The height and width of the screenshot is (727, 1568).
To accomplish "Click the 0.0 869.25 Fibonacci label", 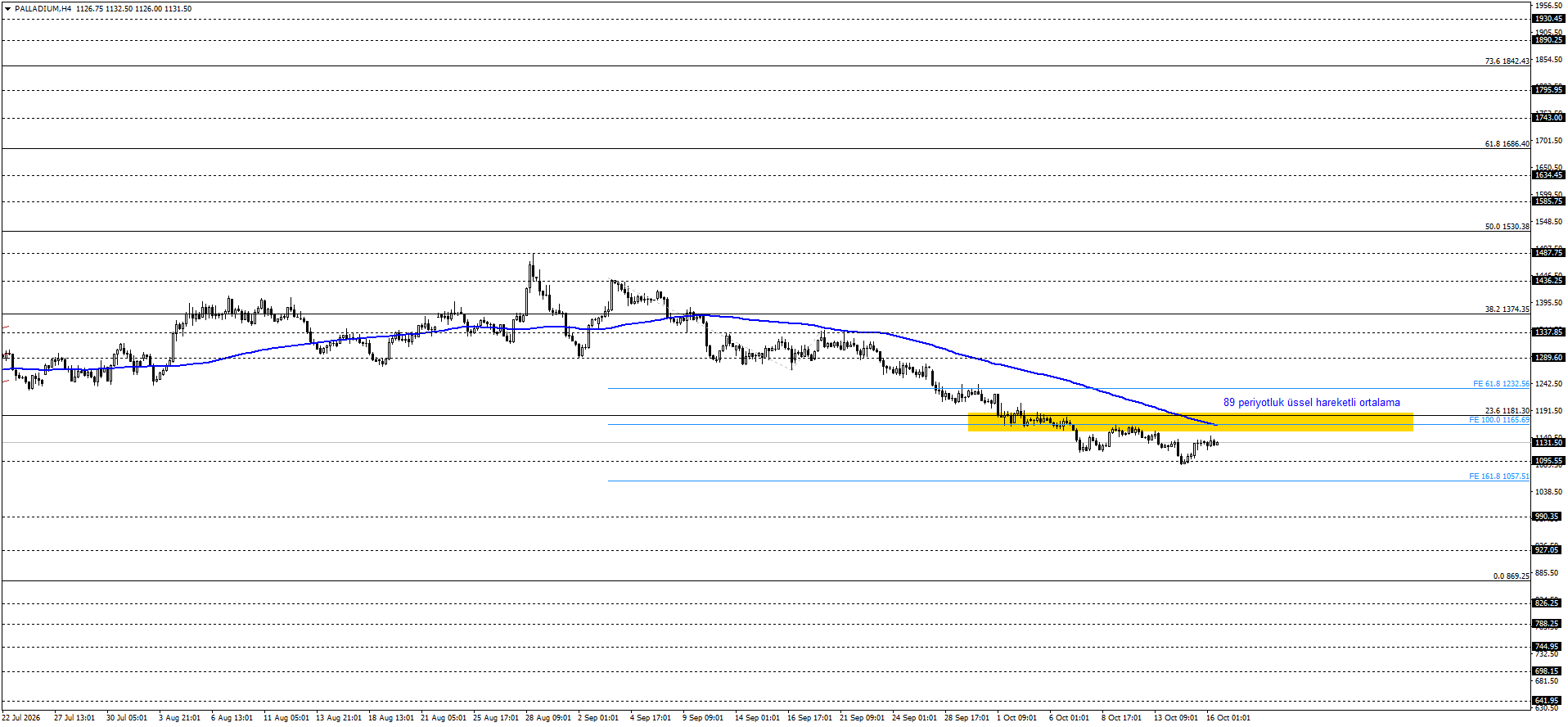I will [1511, 576].
